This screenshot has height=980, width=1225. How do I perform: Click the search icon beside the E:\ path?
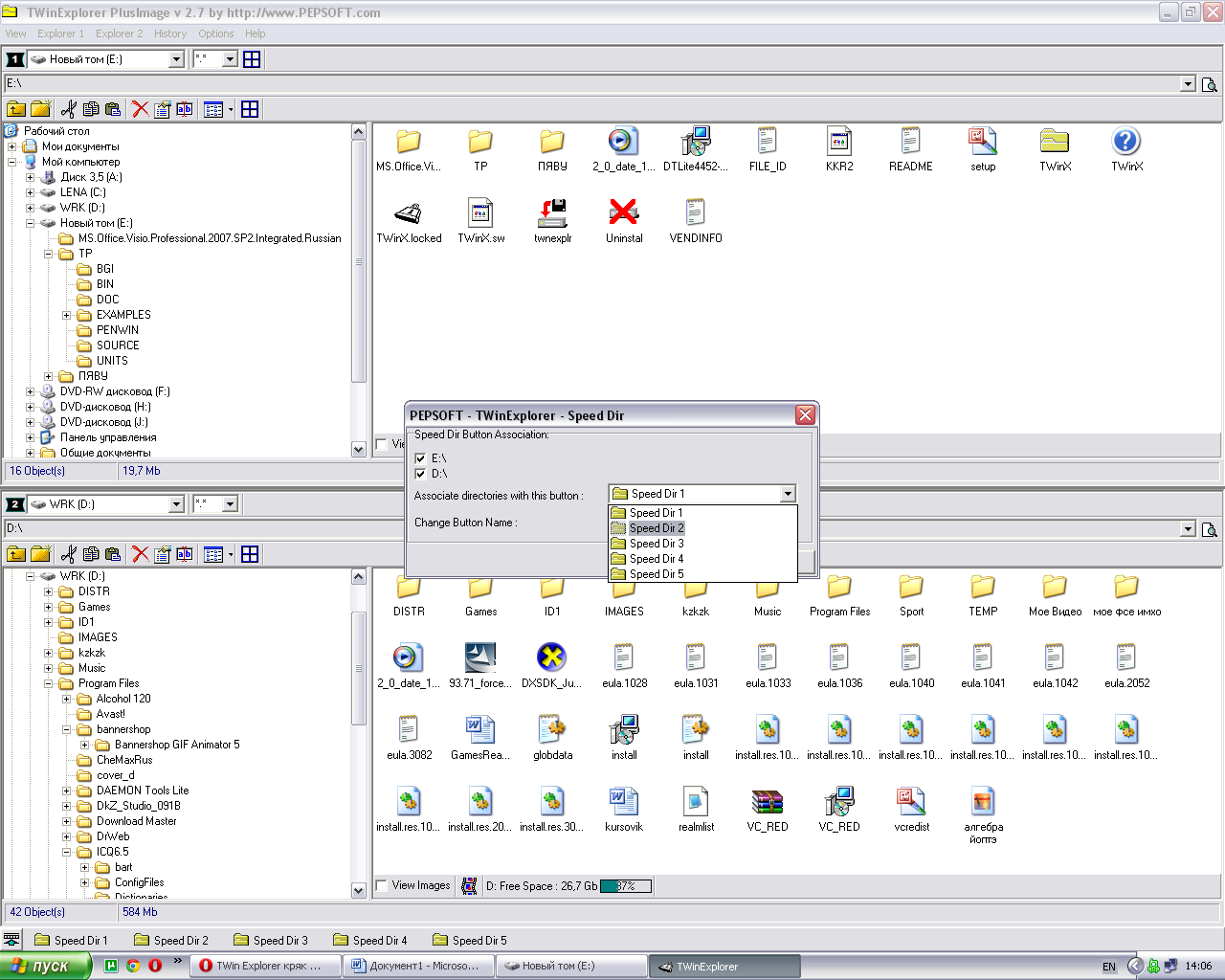click(x=1210, y=84)
